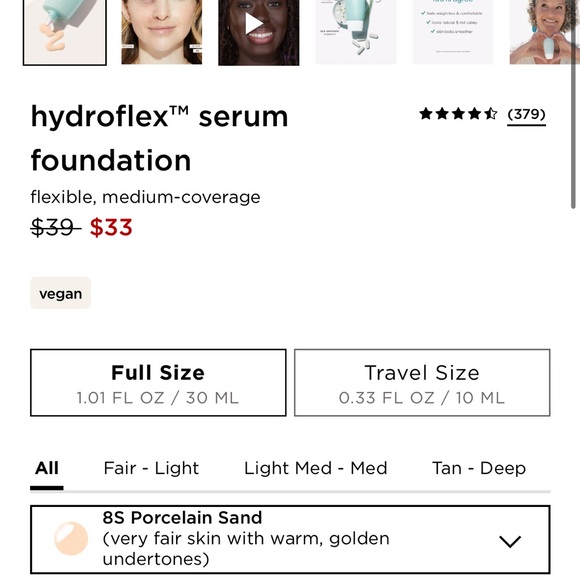Switch to the All shades tab
This screenshot has height=580, width=580.
[x=47, y=469]
